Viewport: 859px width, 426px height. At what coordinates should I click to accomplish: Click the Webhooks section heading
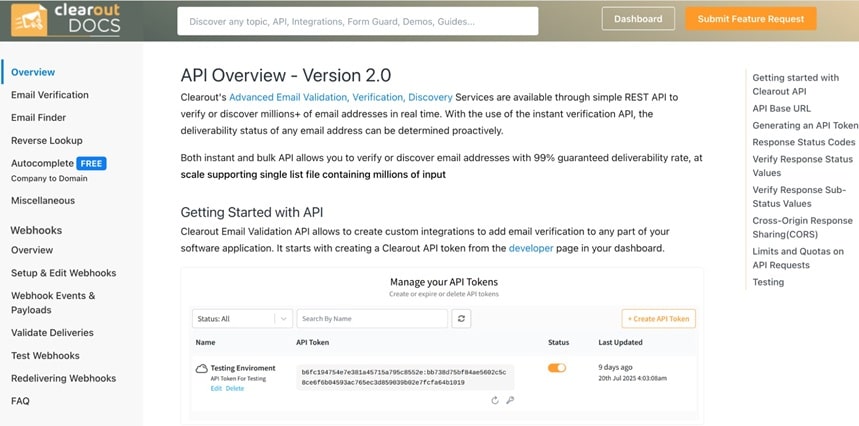pyautogui.click(x=36, y=231)
